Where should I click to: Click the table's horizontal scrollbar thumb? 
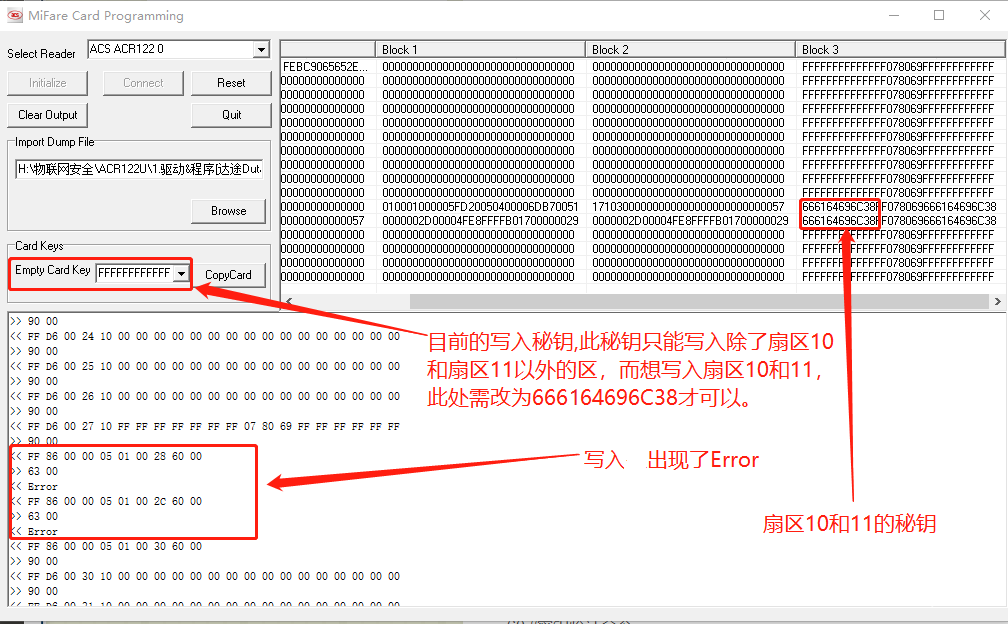click(x=699, y=301)
